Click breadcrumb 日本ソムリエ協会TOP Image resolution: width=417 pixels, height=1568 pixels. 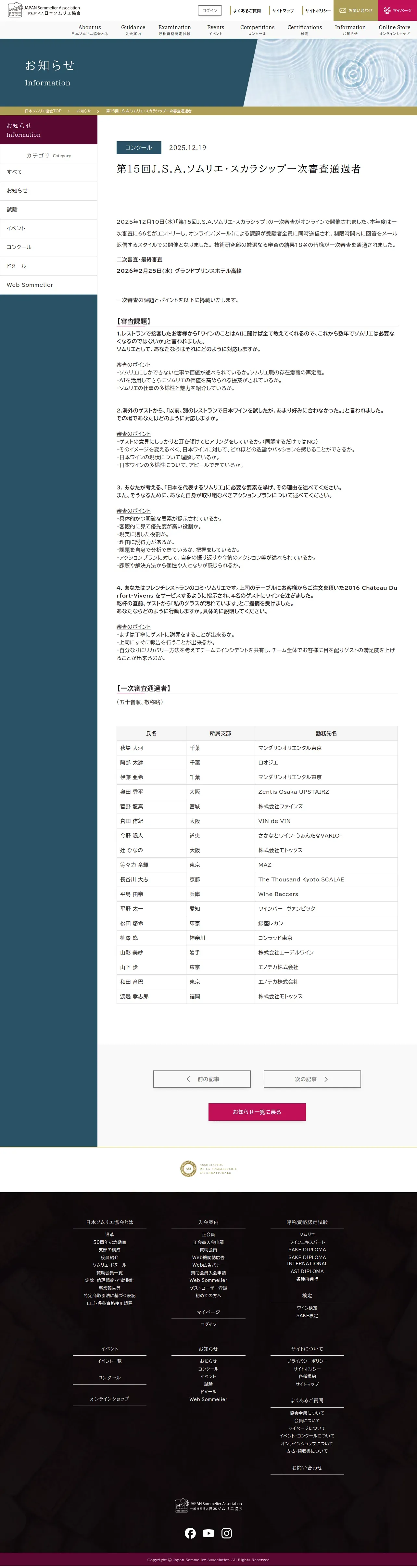pyautogui.click(x=43, y=111)
